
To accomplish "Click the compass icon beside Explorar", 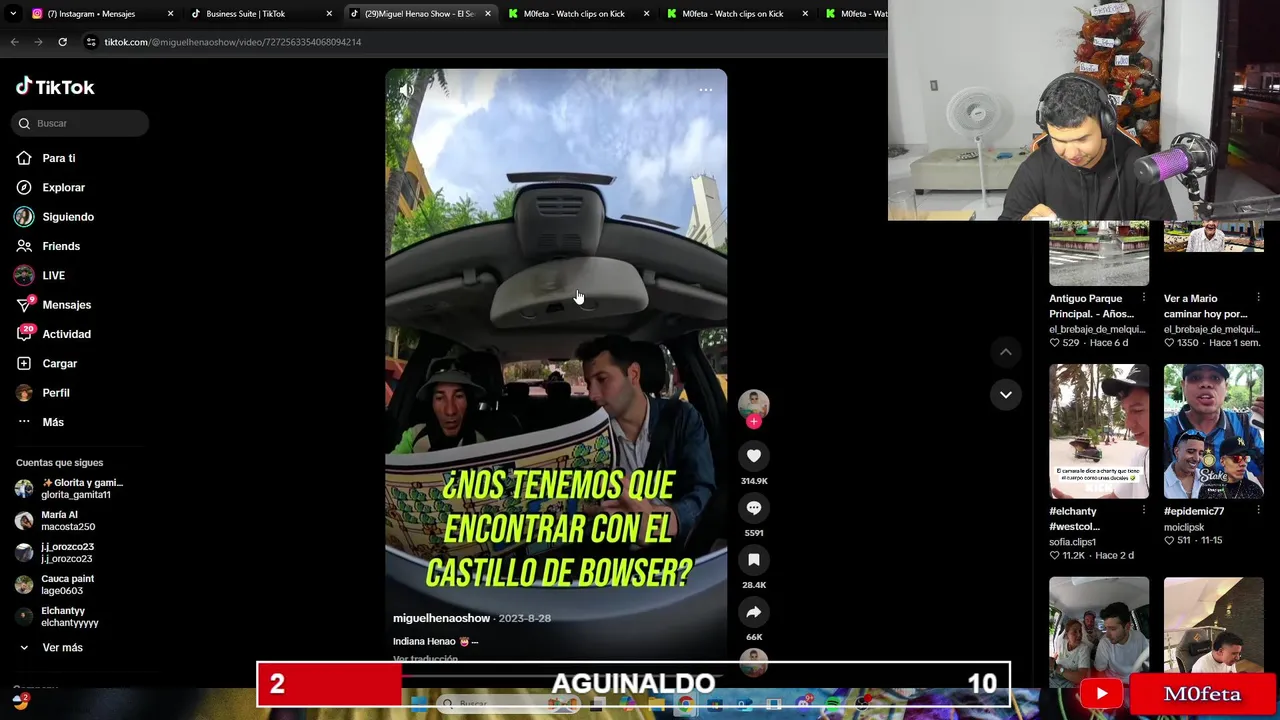I will pos(24,187).
